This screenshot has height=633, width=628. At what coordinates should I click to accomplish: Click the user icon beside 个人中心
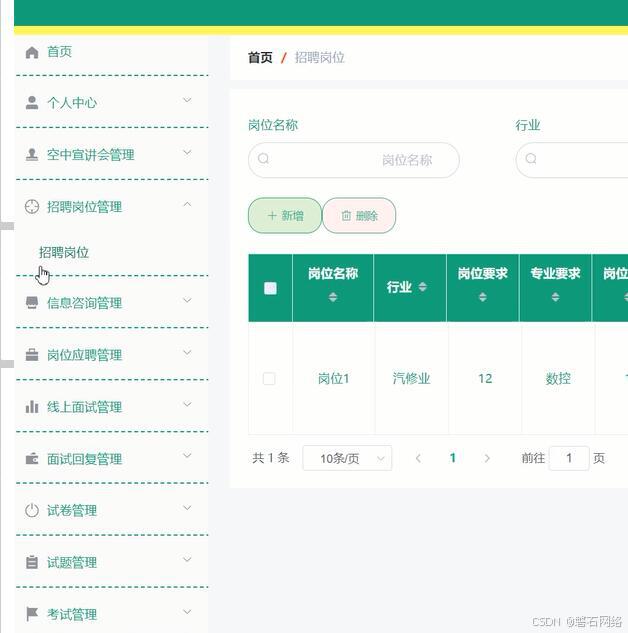point(32,103)
